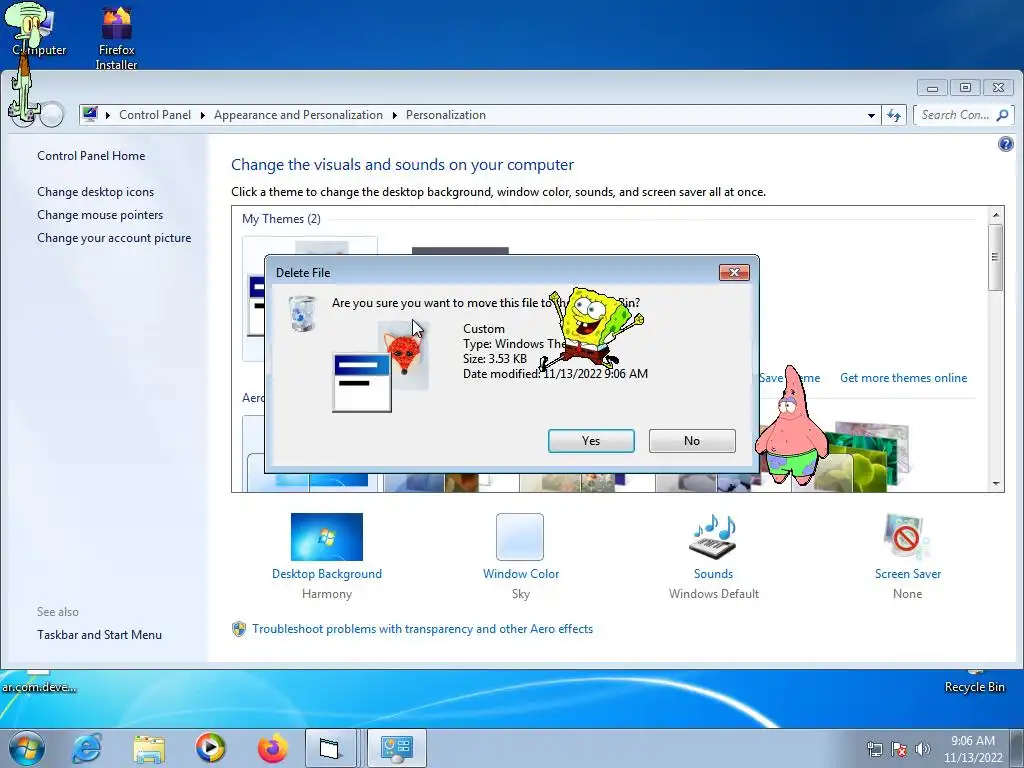The image size is (1024, 768).
Task: Click the computer icon in address bar
Action: 89,114
